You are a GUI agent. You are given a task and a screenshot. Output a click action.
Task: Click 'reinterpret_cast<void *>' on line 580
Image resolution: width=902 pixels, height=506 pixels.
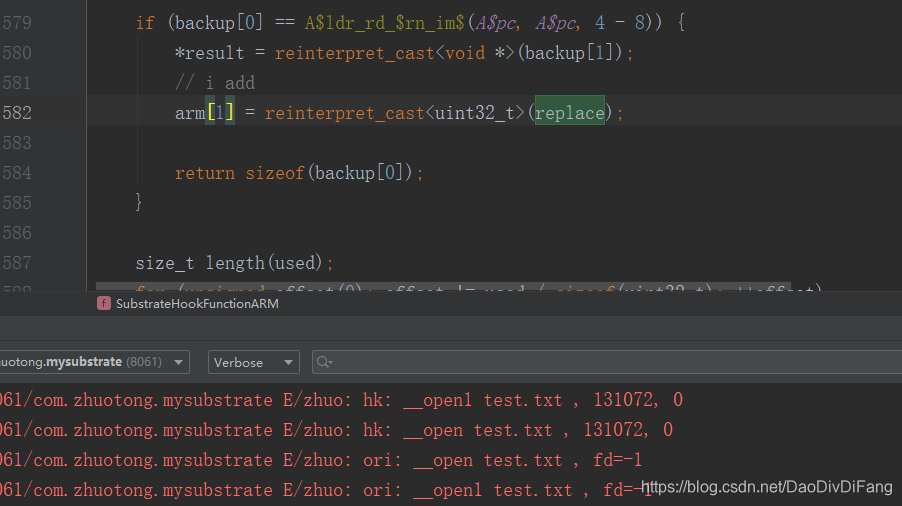coord(395,53)
